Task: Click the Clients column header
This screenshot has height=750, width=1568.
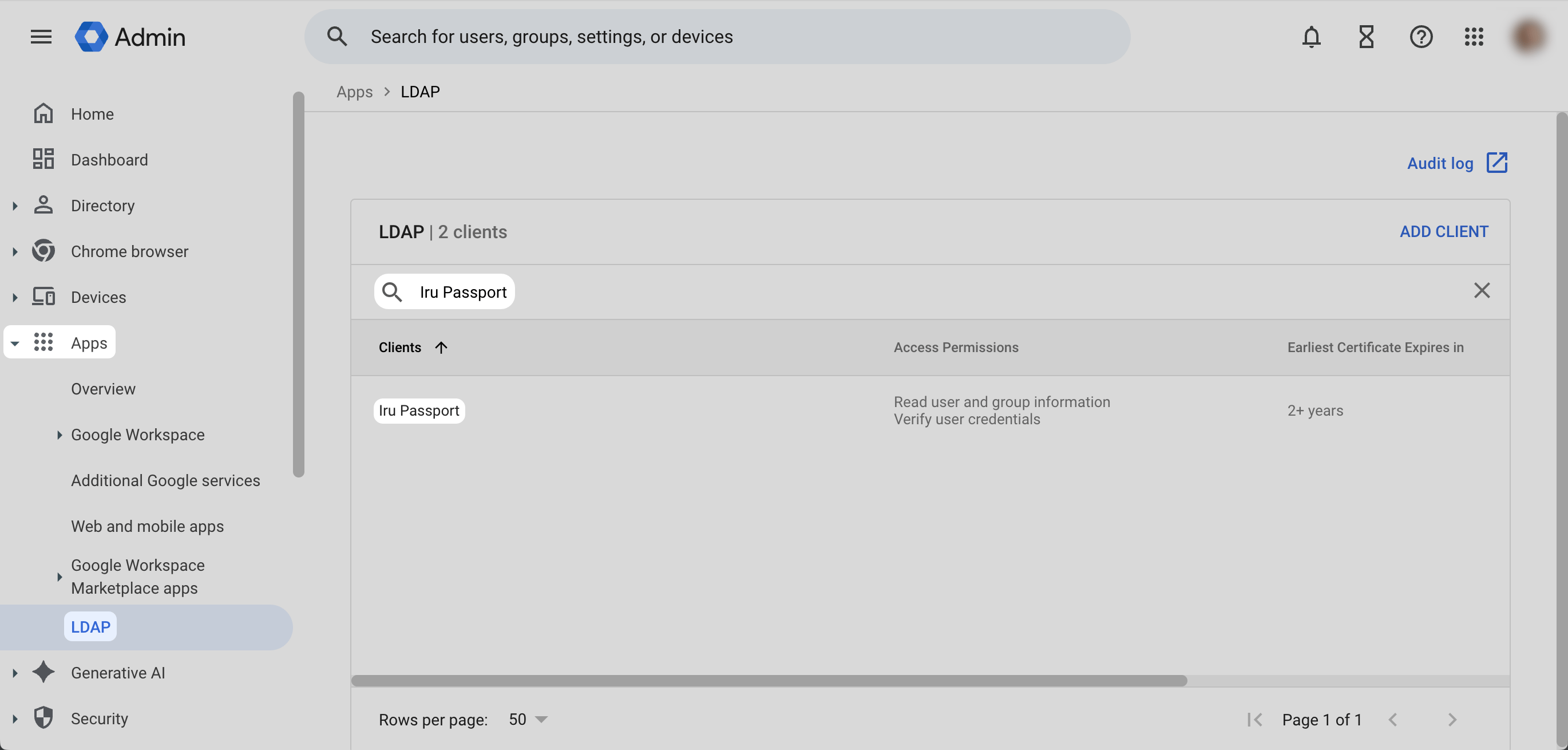Action: tap(399, 347)
